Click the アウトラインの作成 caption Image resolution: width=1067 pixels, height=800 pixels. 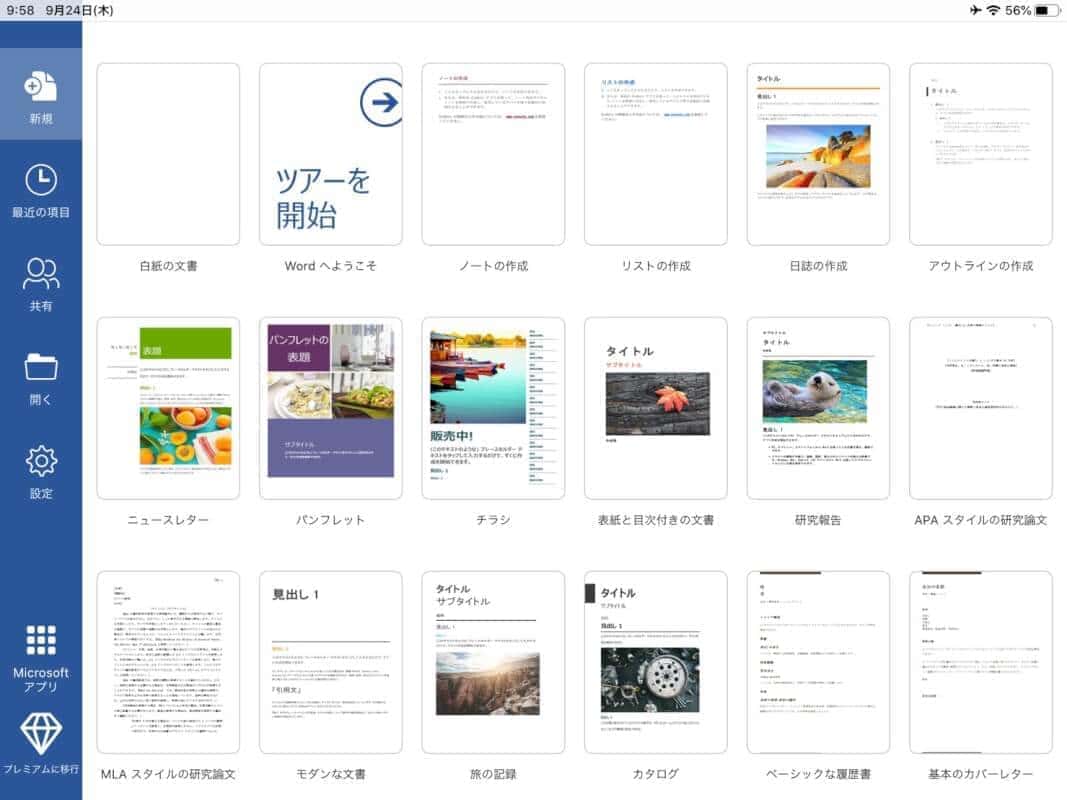pyautogui.click(x=981, y=266)
